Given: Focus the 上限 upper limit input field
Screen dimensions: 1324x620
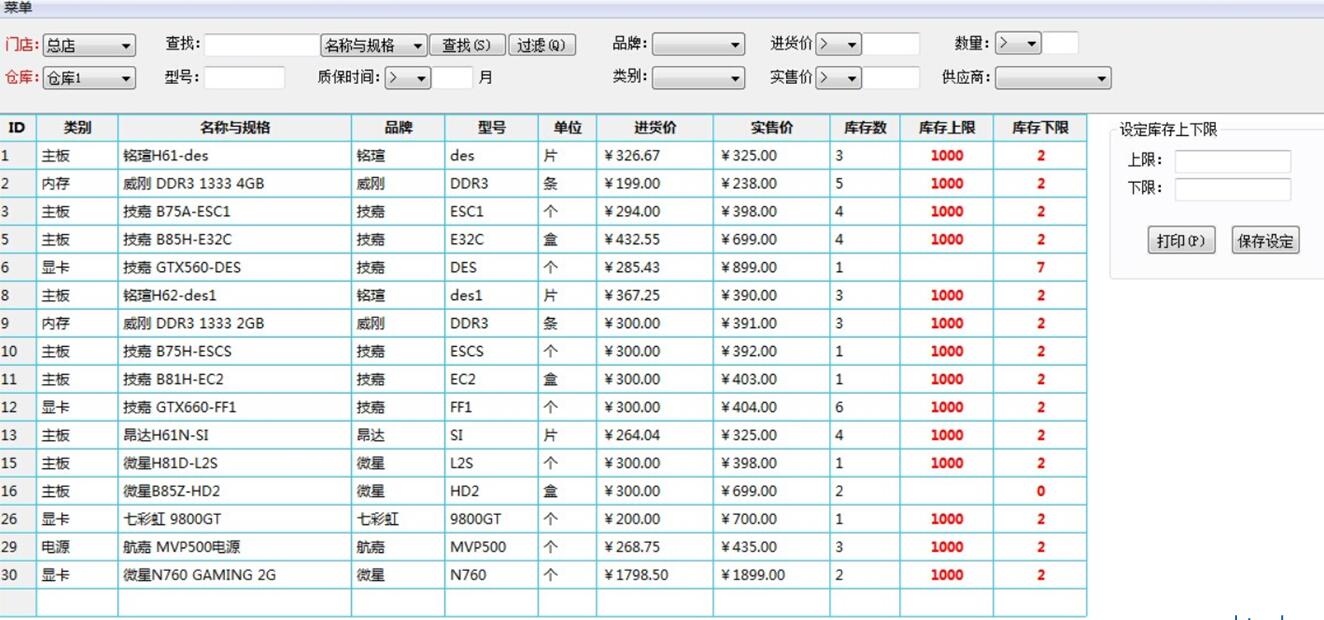Looking at the screenshot, I should (x=1232, y=161).
